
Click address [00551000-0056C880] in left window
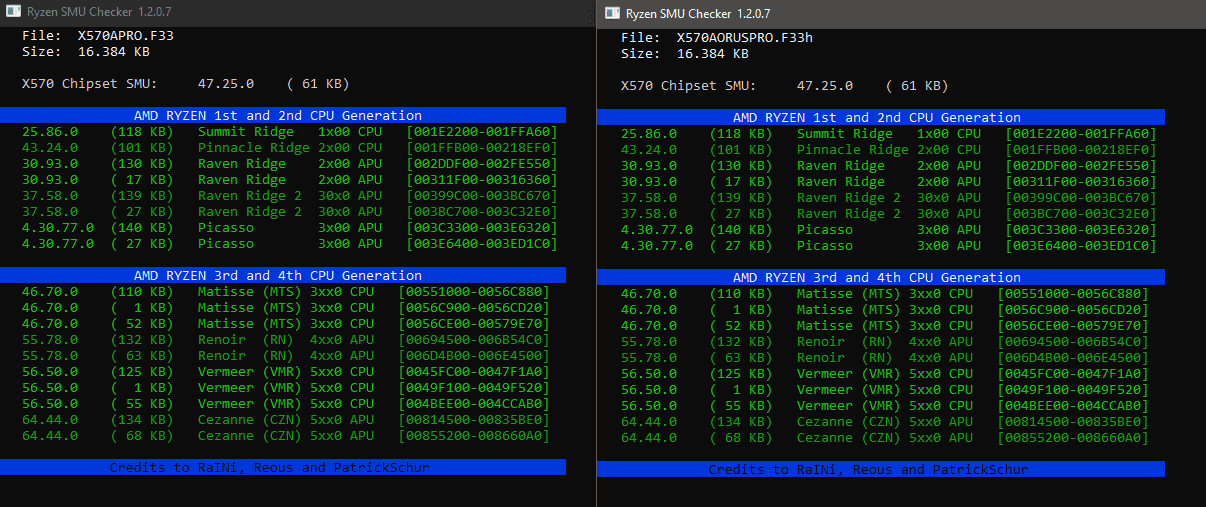[474, 292]
